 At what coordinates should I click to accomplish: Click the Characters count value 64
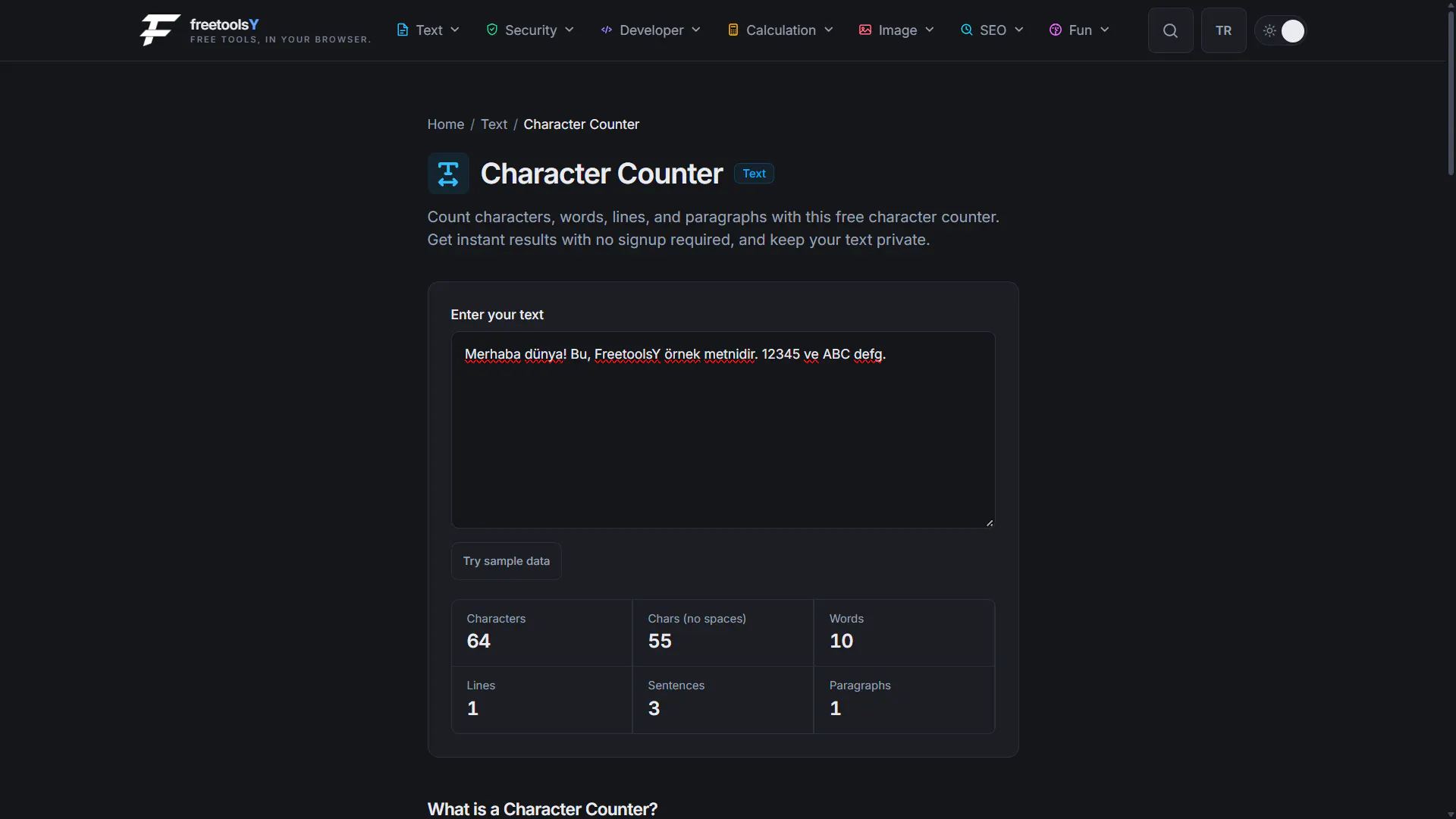pyautogui.click(x=479, y=642)
